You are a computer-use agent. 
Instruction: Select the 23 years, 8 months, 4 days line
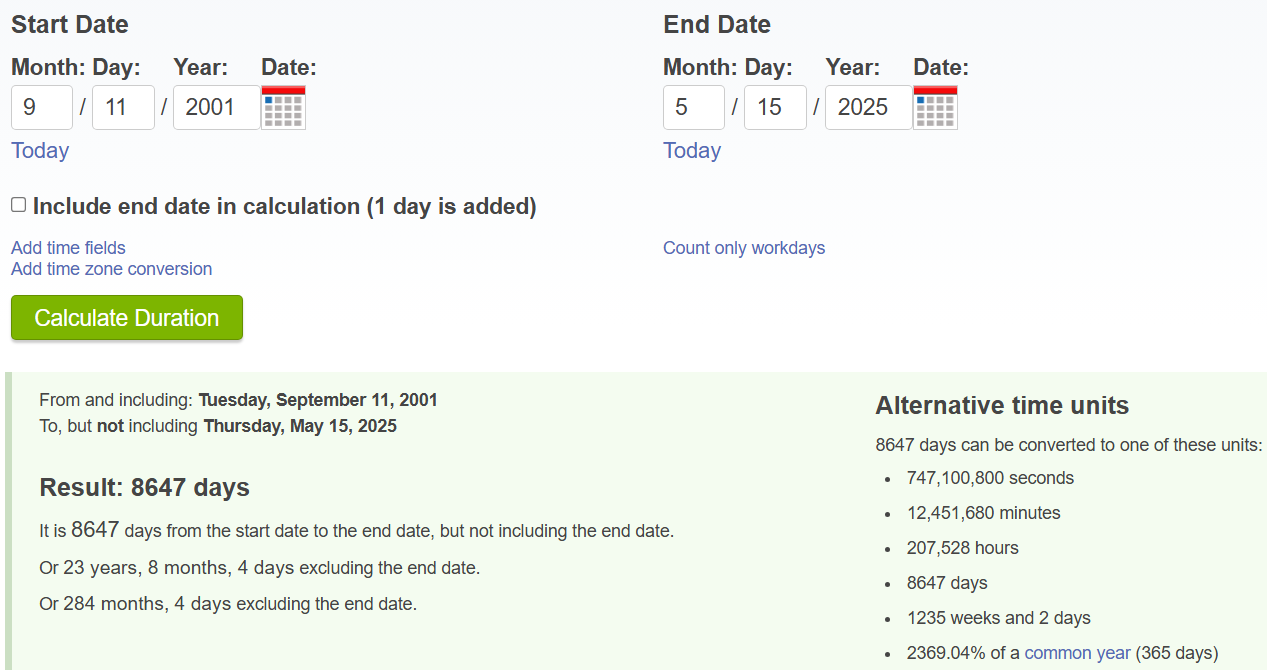(259, 568)
